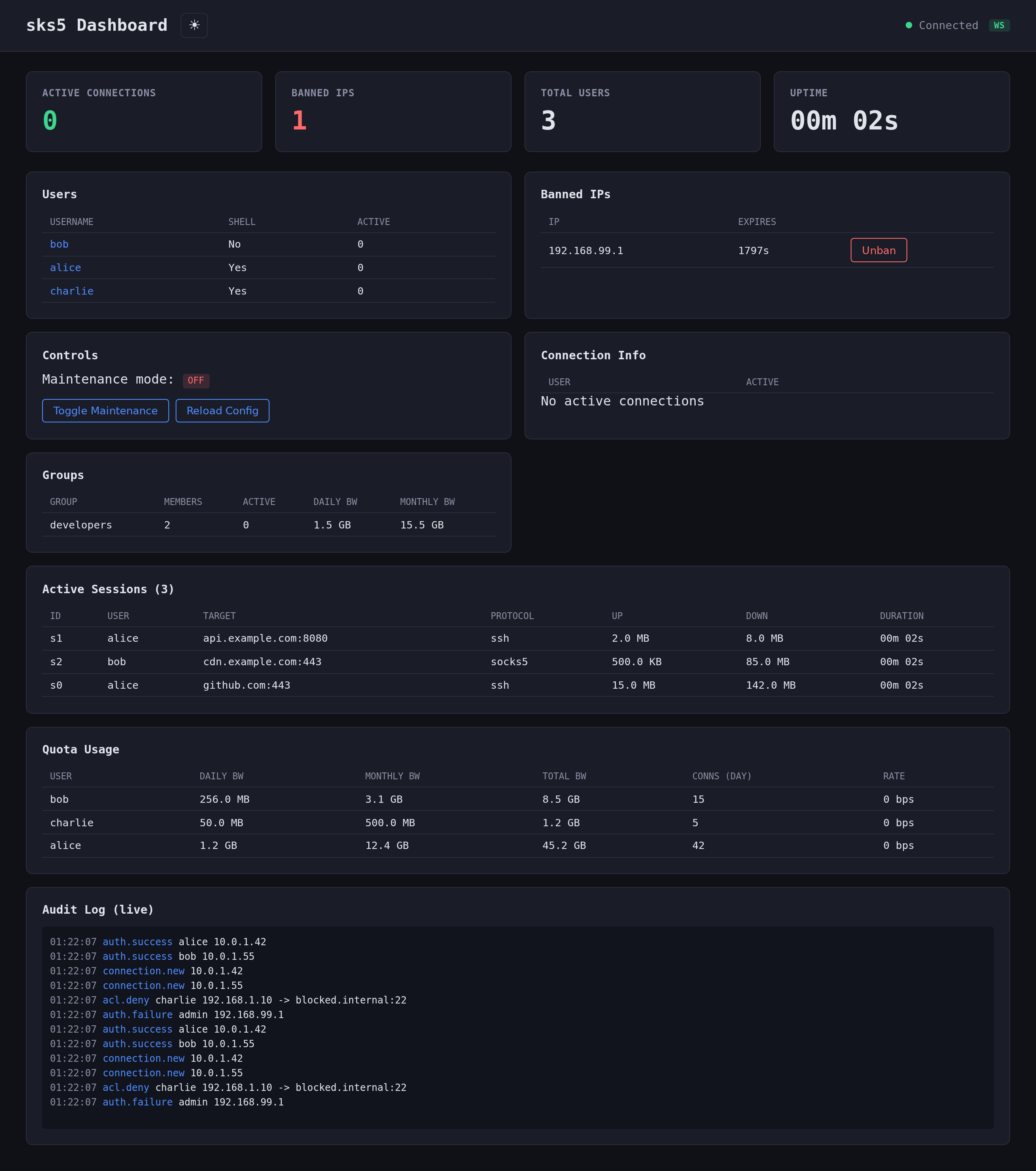Image resolution: width=1036 pixels, height=1171 pixels.
Task: Unban IP address 192.168.99.1
Action: pos(878,250)
